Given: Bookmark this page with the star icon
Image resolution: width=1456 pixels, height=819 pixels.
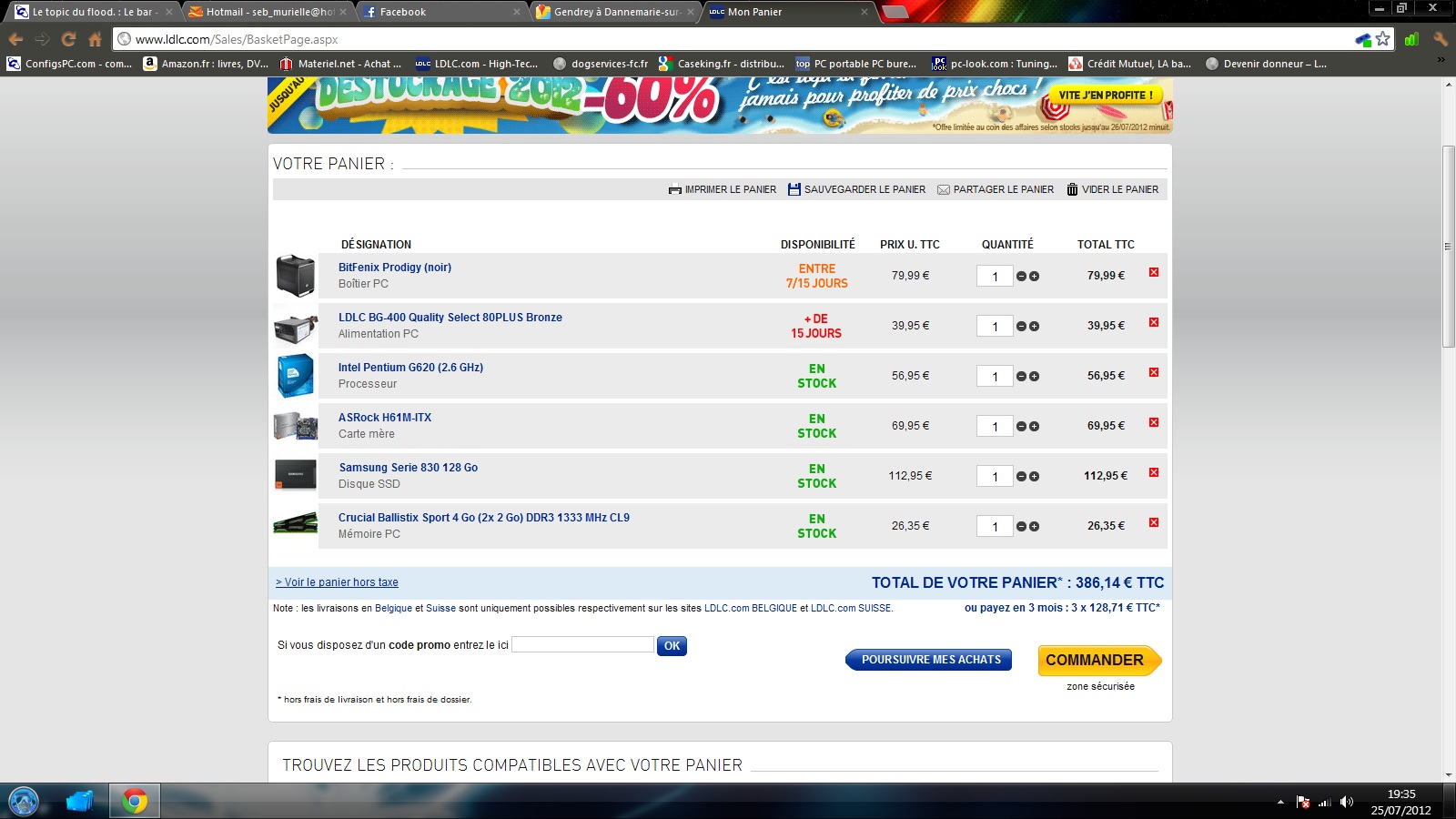Looking at the screenshot, I should (1383, 39).
